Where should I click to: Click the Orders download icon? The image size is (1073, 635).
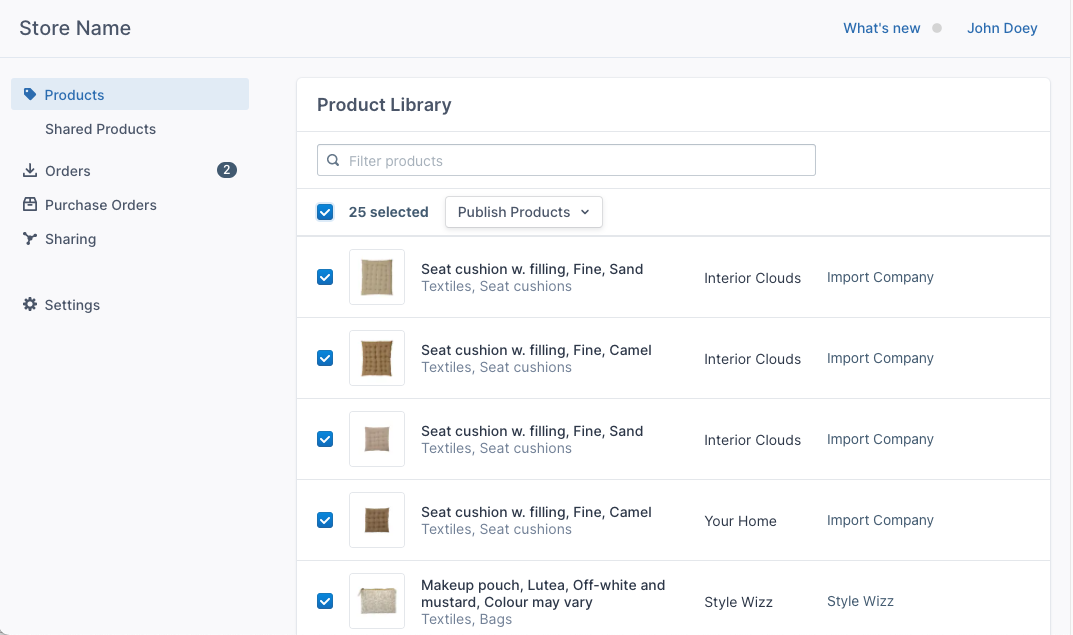(x=29, y=170)
